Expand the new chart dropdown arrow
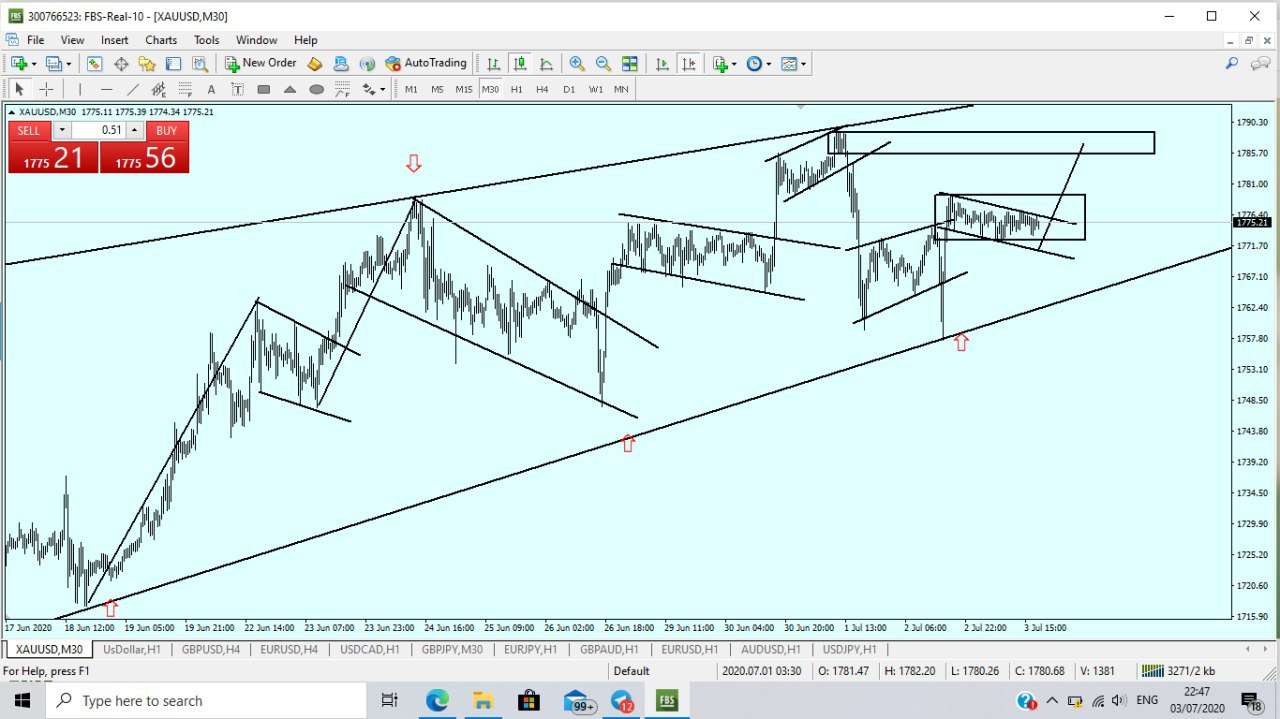This screenshot has width=1280, height=719. 34,64
